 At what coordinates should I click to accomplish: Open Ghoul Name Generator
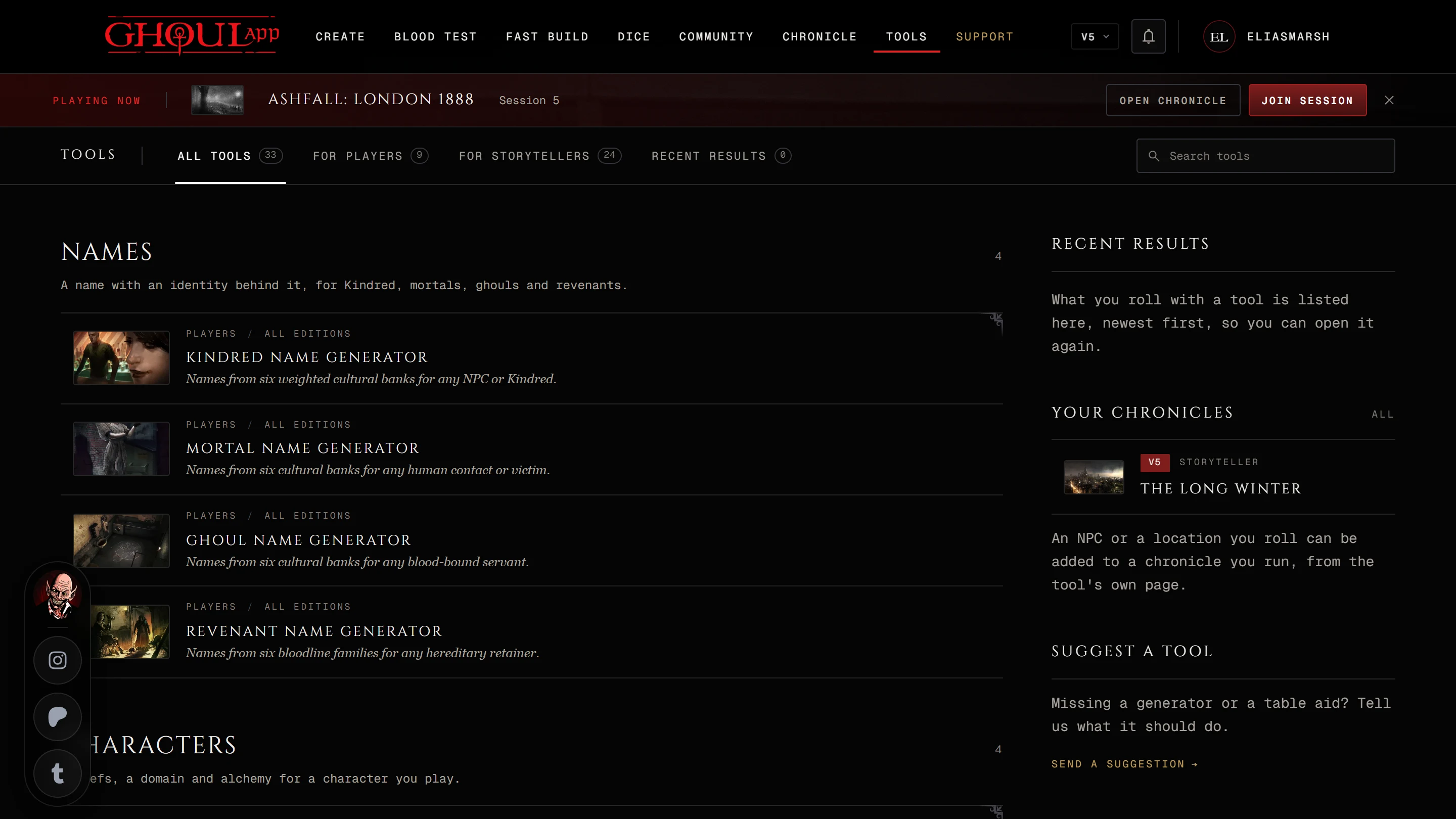tap(532, 541)
